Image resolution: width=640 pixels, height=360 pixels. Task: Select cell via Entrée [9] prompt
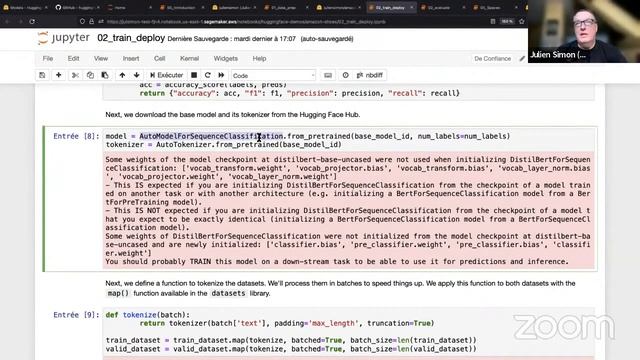pos(76,315)
